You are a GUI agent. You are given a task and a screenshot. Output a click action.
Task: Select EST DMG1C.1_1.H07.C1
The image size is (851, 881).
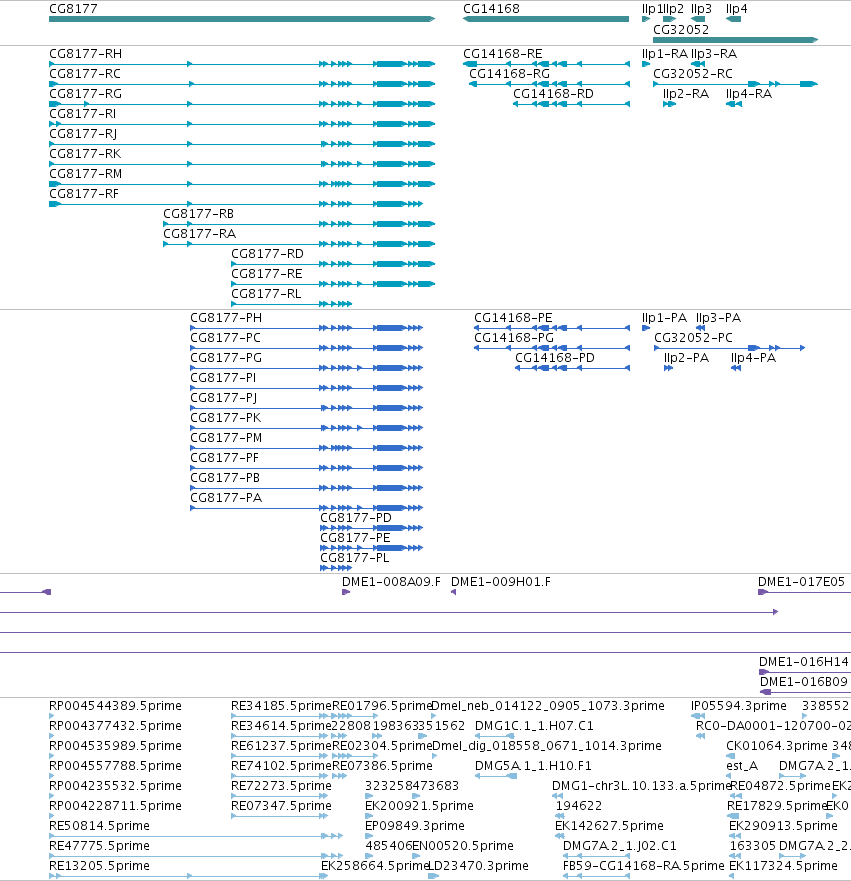(495, 736)
